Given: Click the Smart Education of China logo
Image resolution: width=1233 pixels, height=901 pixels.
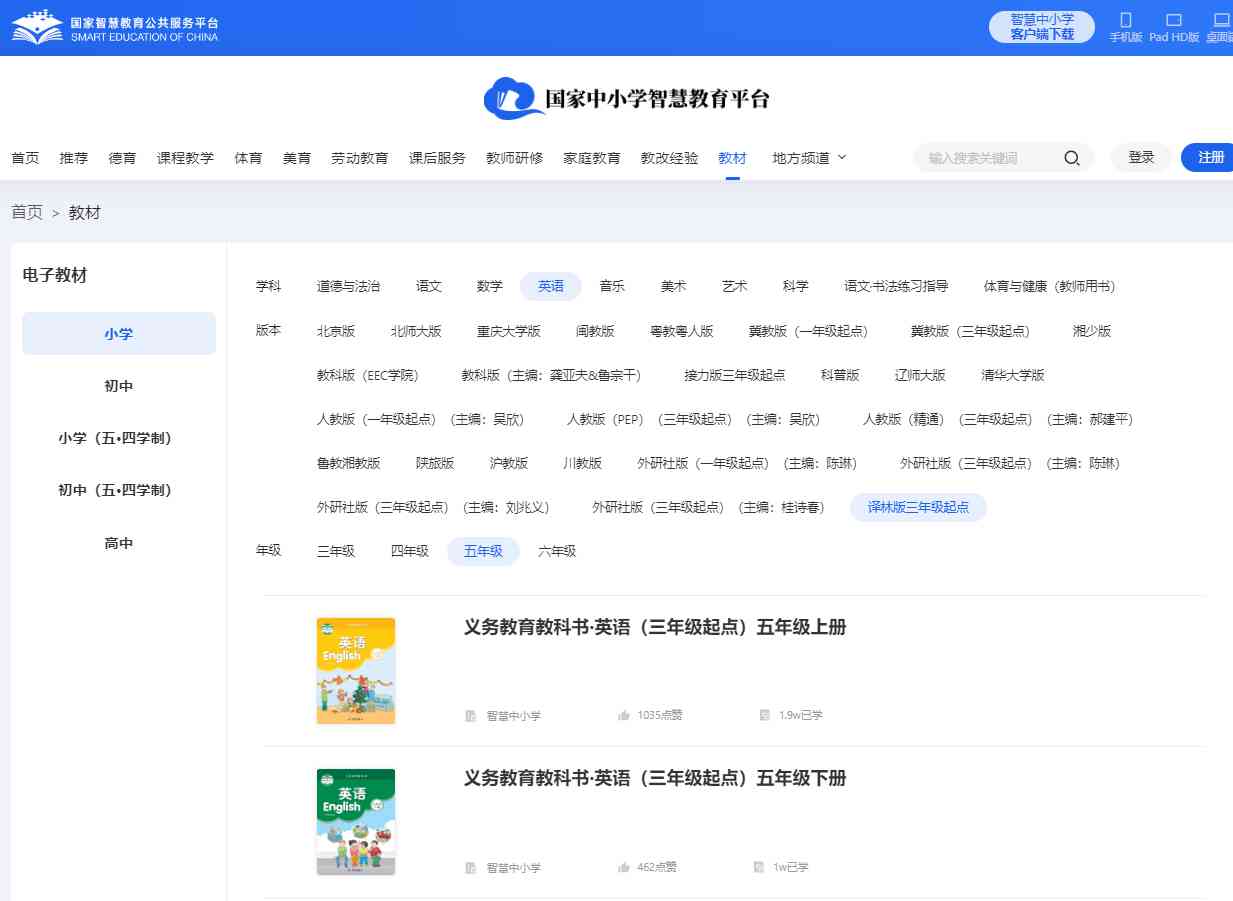Looking at the screenshot, I should pos(115,28).
